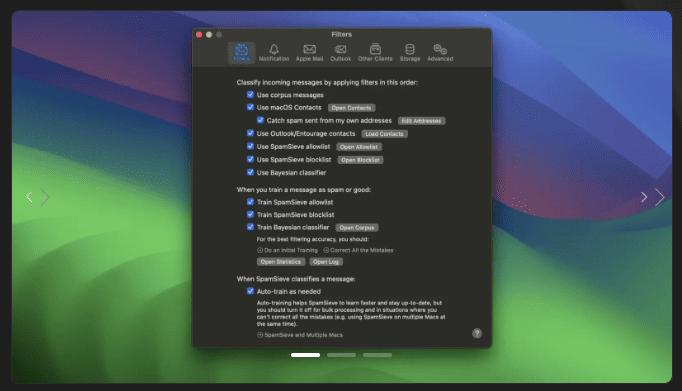Switch to the Apple Mail pane
This screenshot has width=682, height=391.
309,53
